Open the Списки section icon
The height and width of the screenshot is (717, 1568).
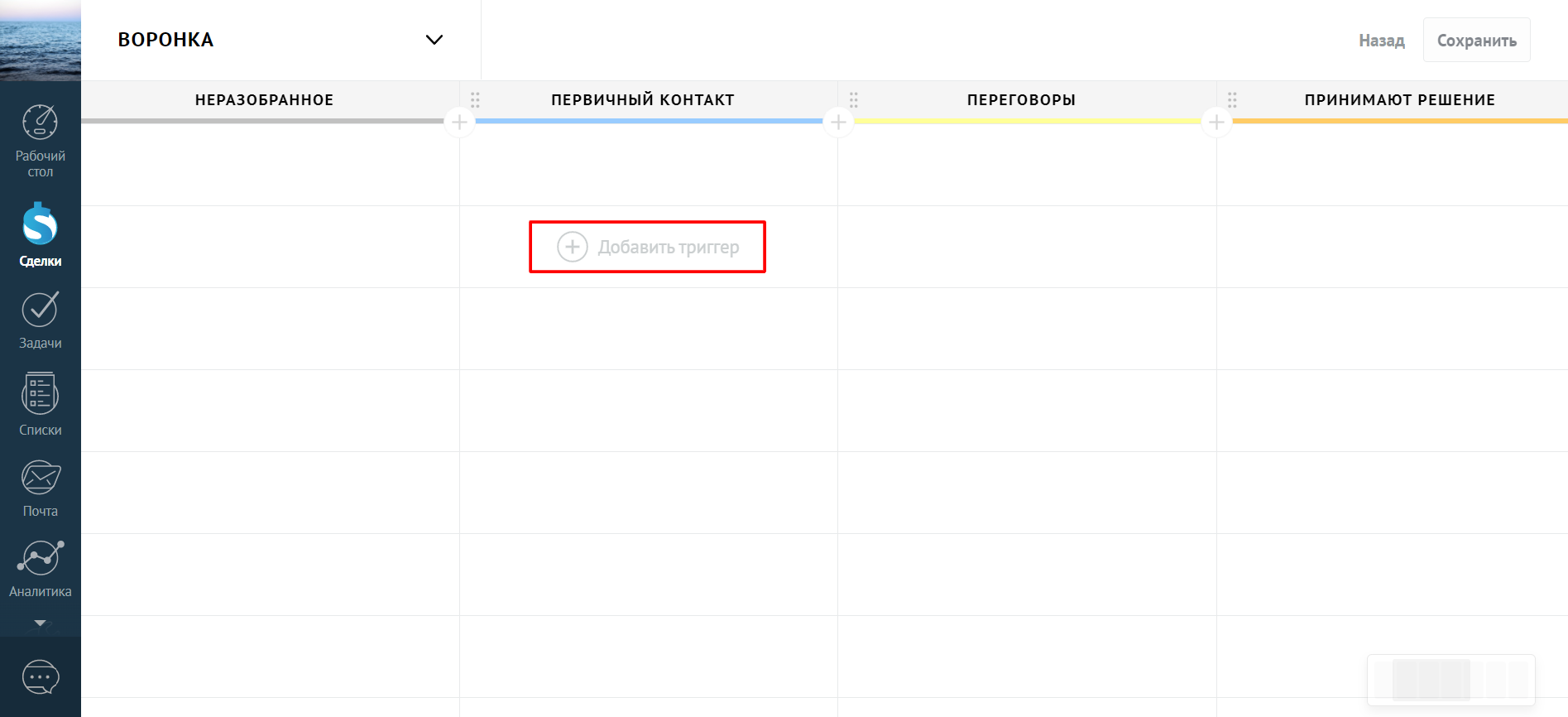tap(40, 394)
